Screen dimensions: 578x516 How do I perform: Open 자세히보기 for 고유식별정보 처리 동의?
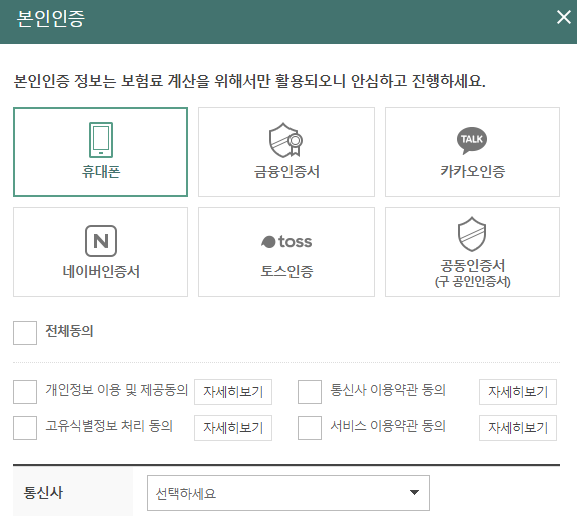[233, 428]
